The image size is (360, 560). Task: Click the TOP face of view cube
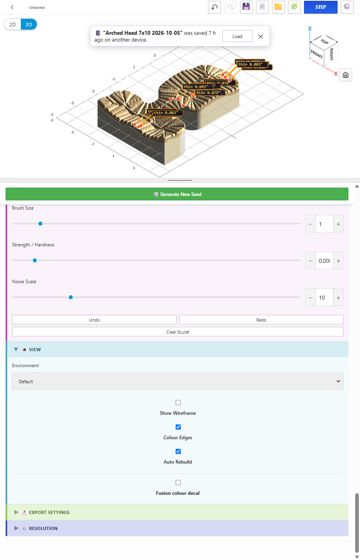point(324,42)
